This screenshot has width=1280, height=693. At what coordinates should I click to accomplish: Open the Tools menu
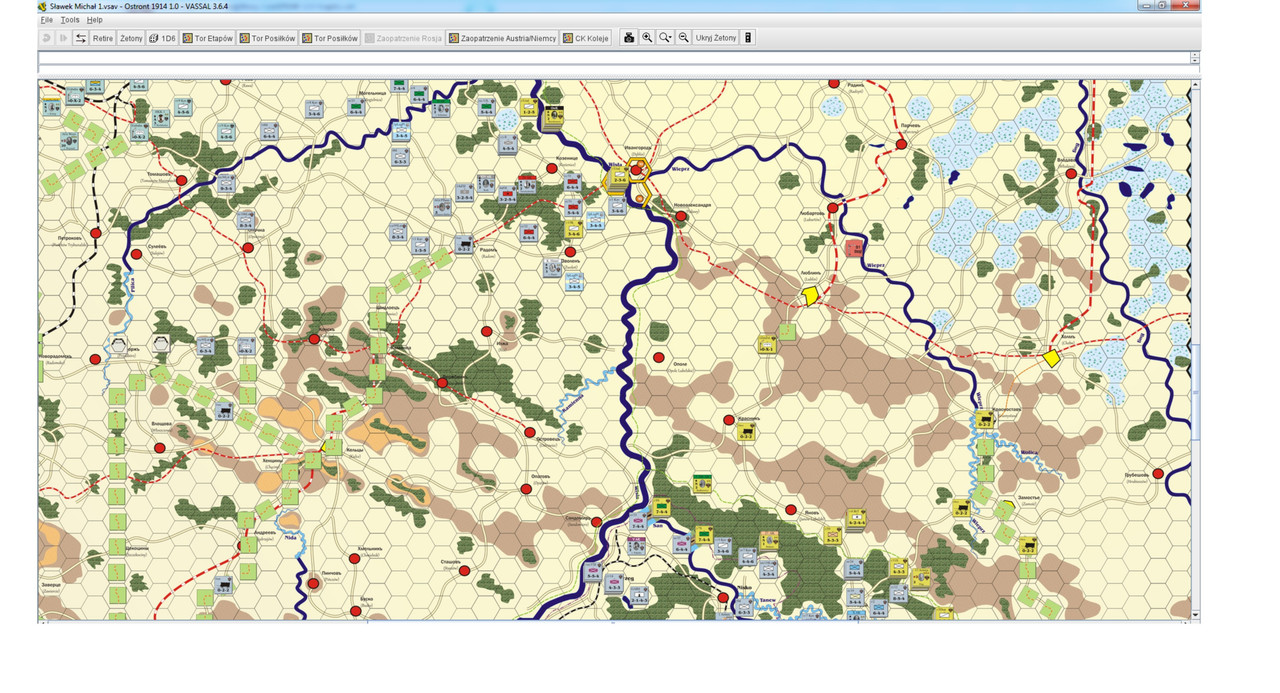69,20
